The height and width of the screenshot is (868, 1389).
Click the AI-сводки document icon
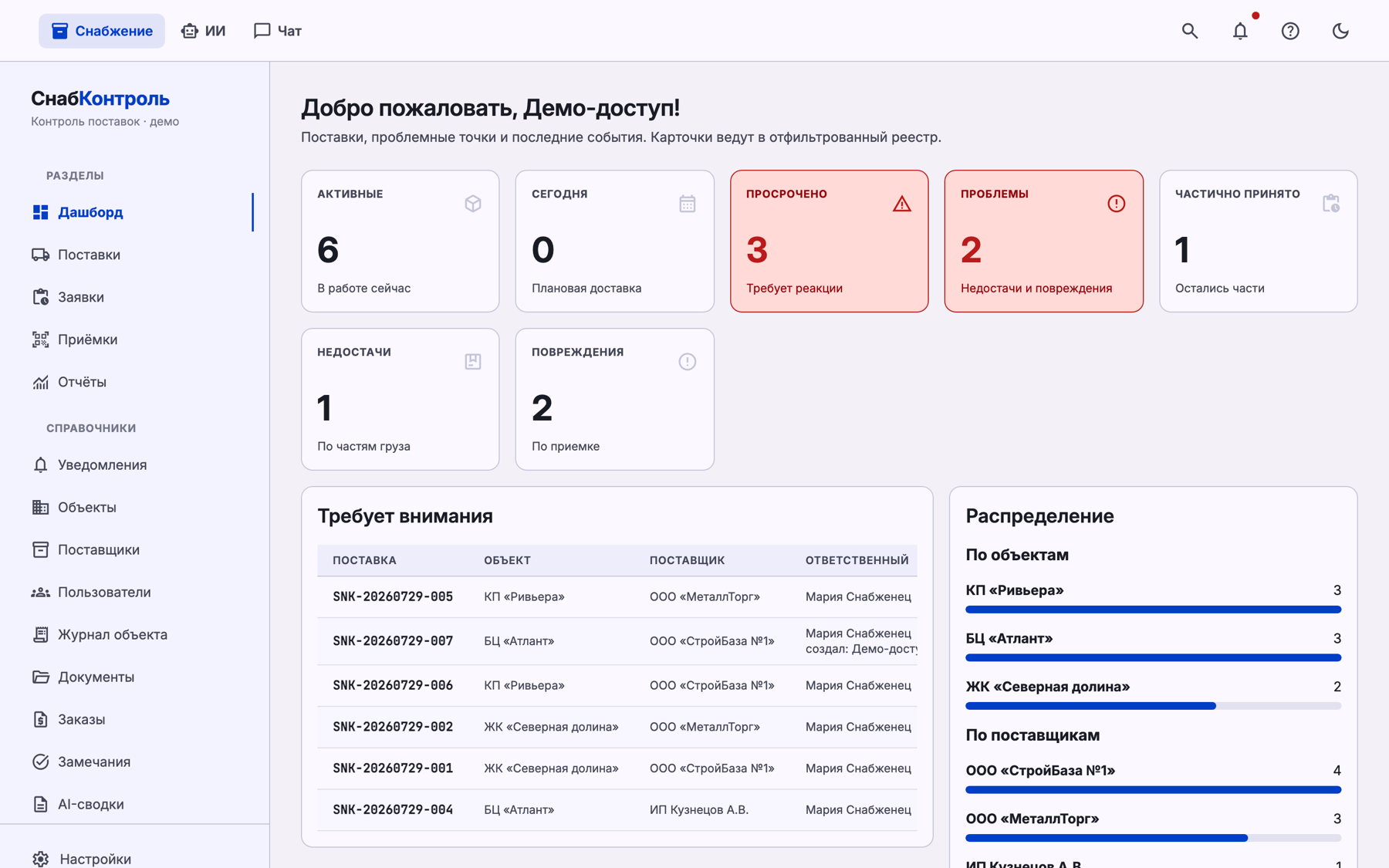click(40, 804)
